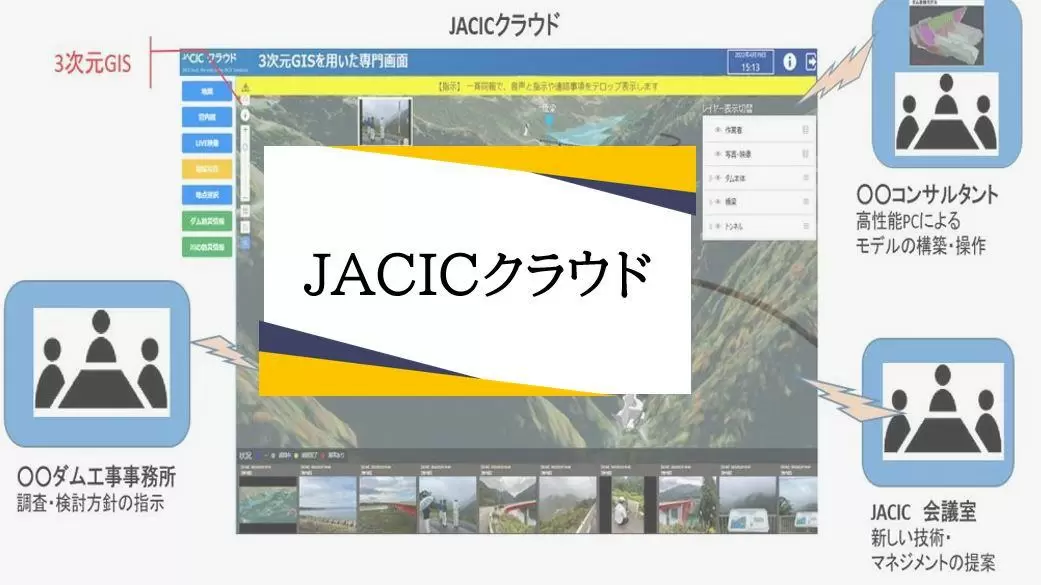Open the thumbnail of the red bridge beside a tree
This screenshot has height=585, width=1041.
point(687,504)
